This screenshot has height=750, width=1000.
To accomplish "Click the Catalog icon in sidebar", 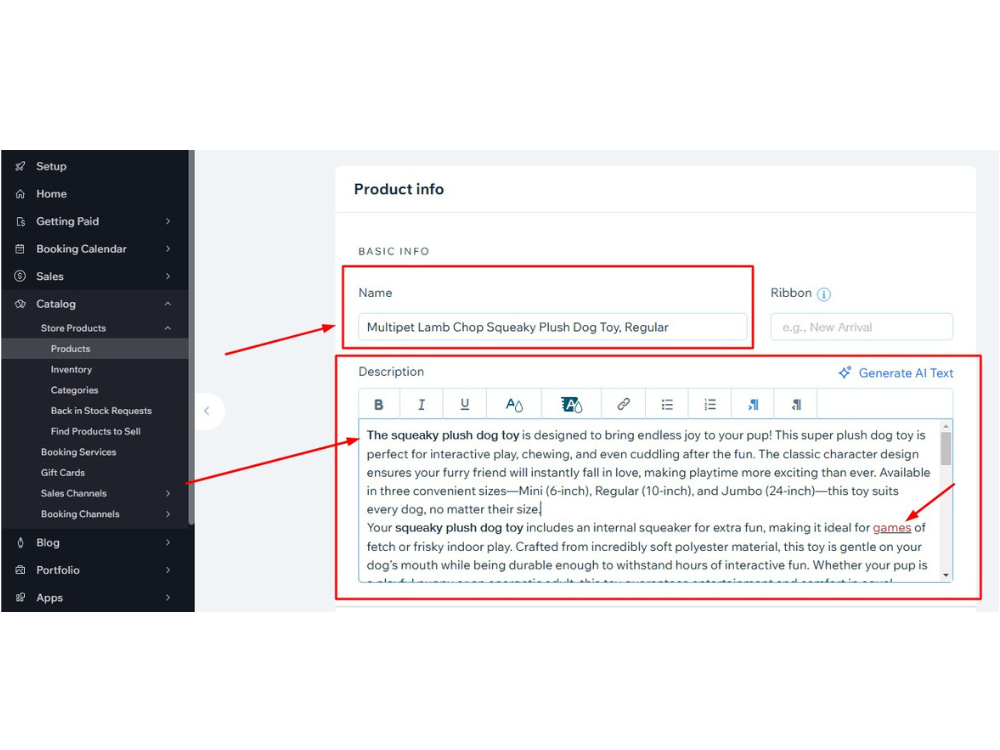I will pos(20,304).
